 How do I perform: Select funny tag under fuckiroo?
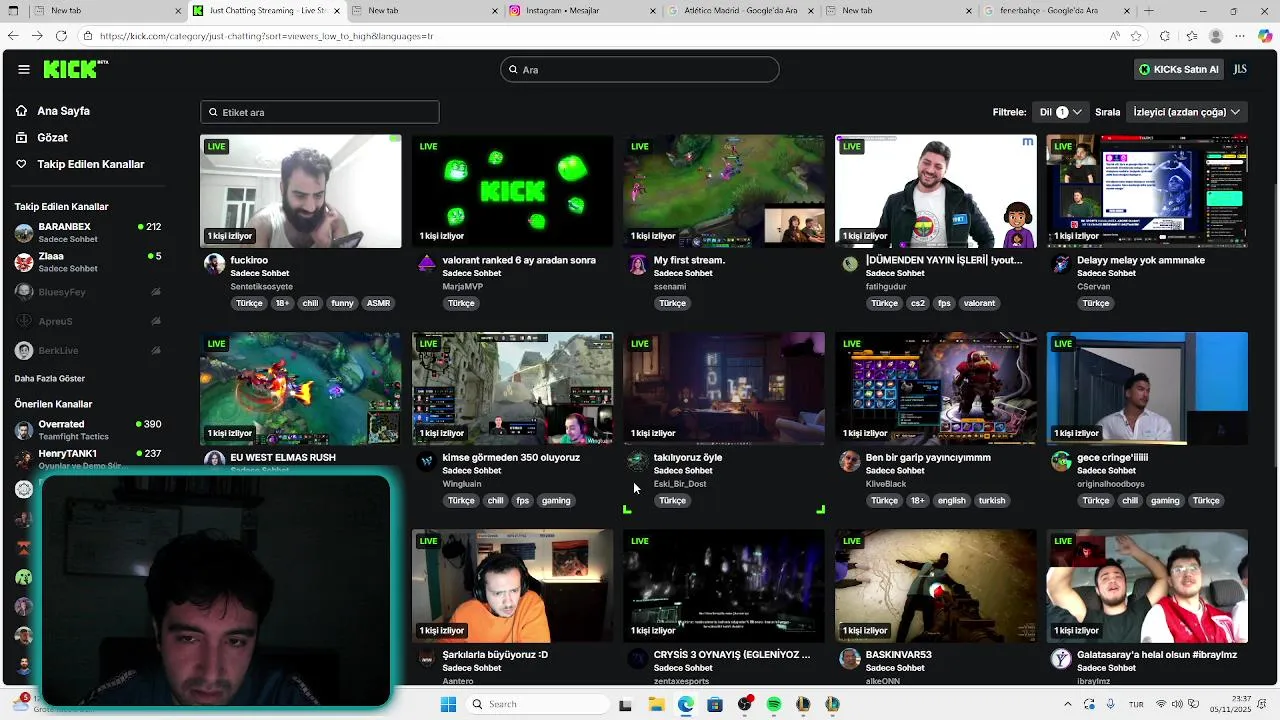point(342,303)
